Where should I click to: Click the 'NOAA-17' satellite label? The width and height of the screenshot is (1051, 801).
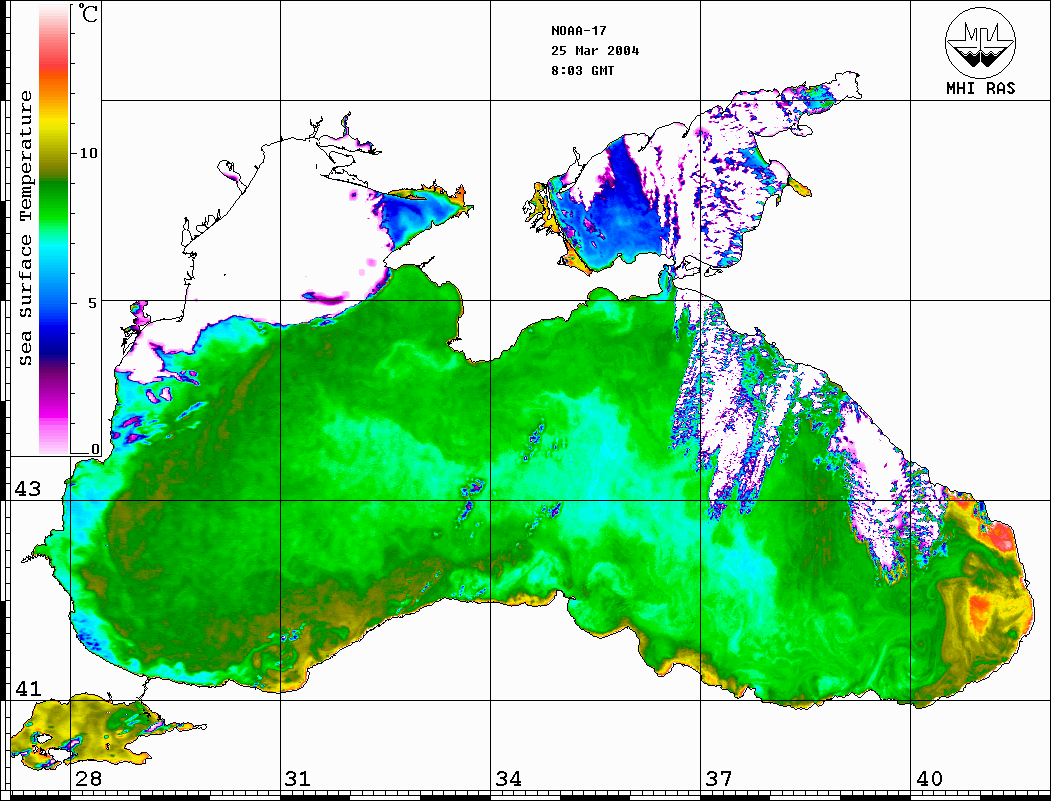pyautogui.click(x=578, y=31)
